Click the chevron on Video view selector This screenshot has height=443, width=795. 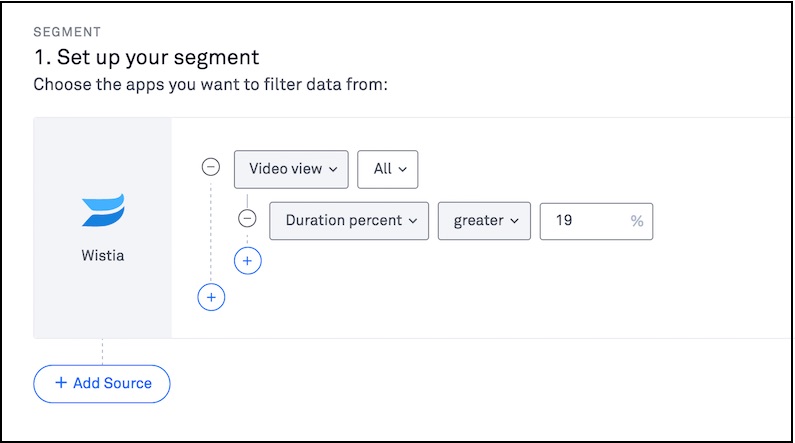(x=333, y=169)
